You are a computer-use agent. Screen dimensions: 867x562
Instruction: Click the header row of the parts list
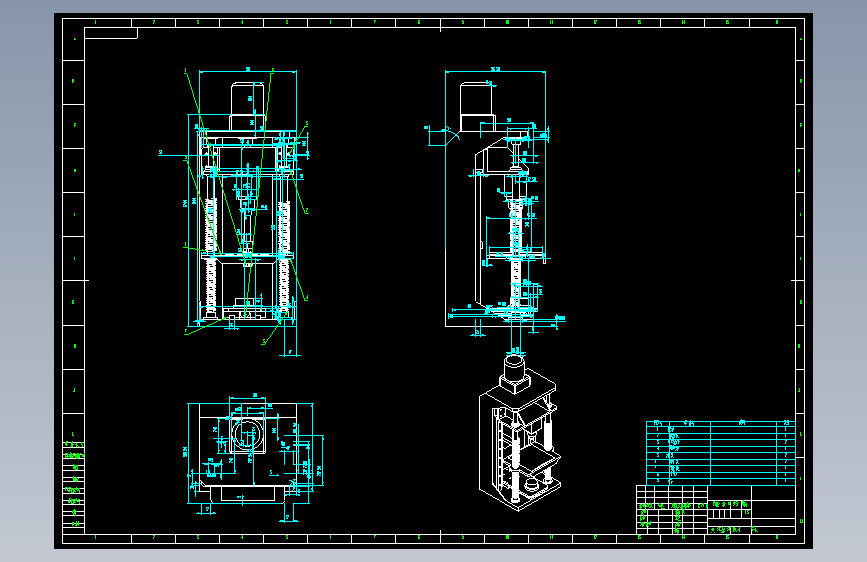[x=720, y=423]
